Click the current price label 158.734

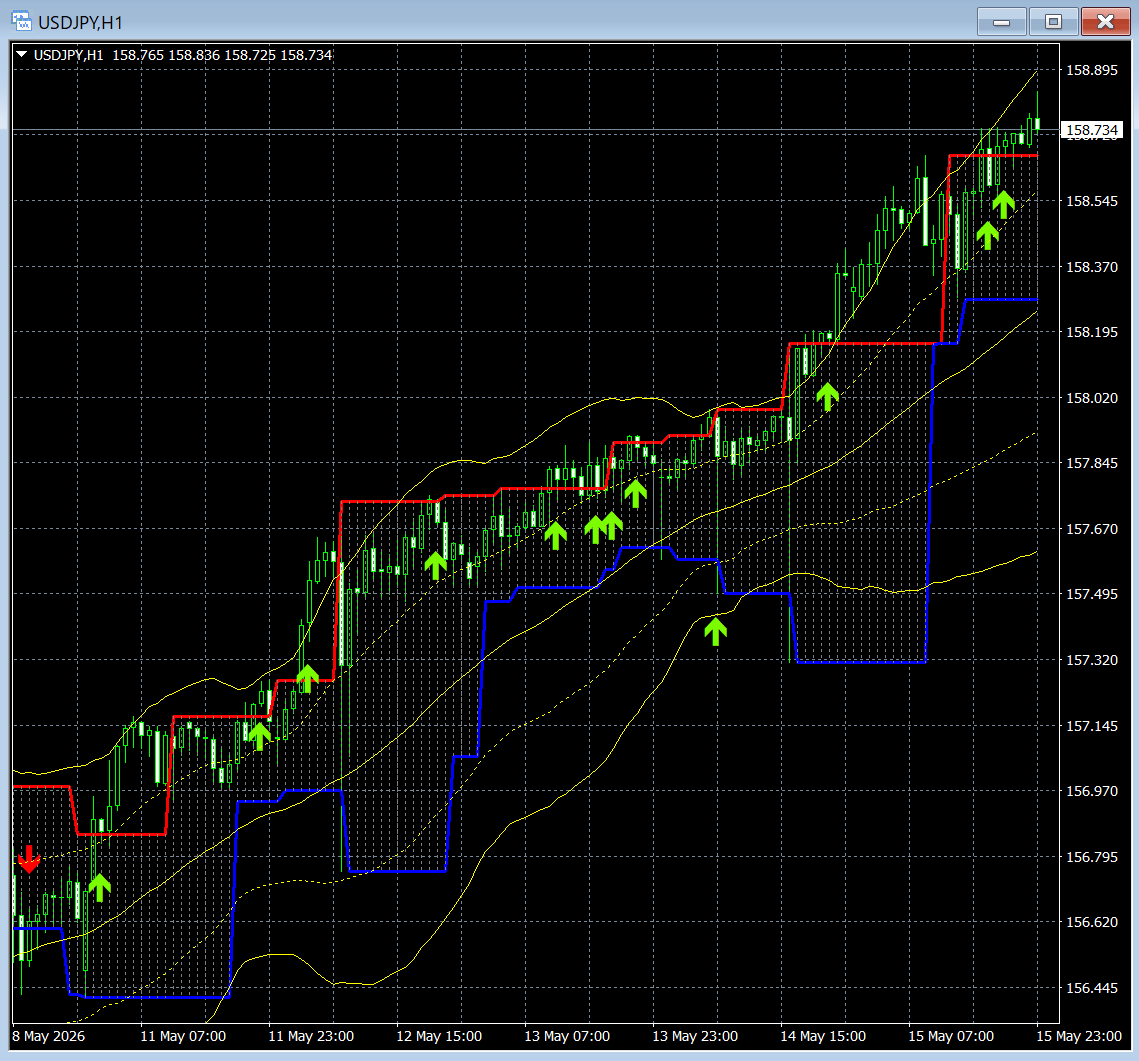tap(1092, 130)
